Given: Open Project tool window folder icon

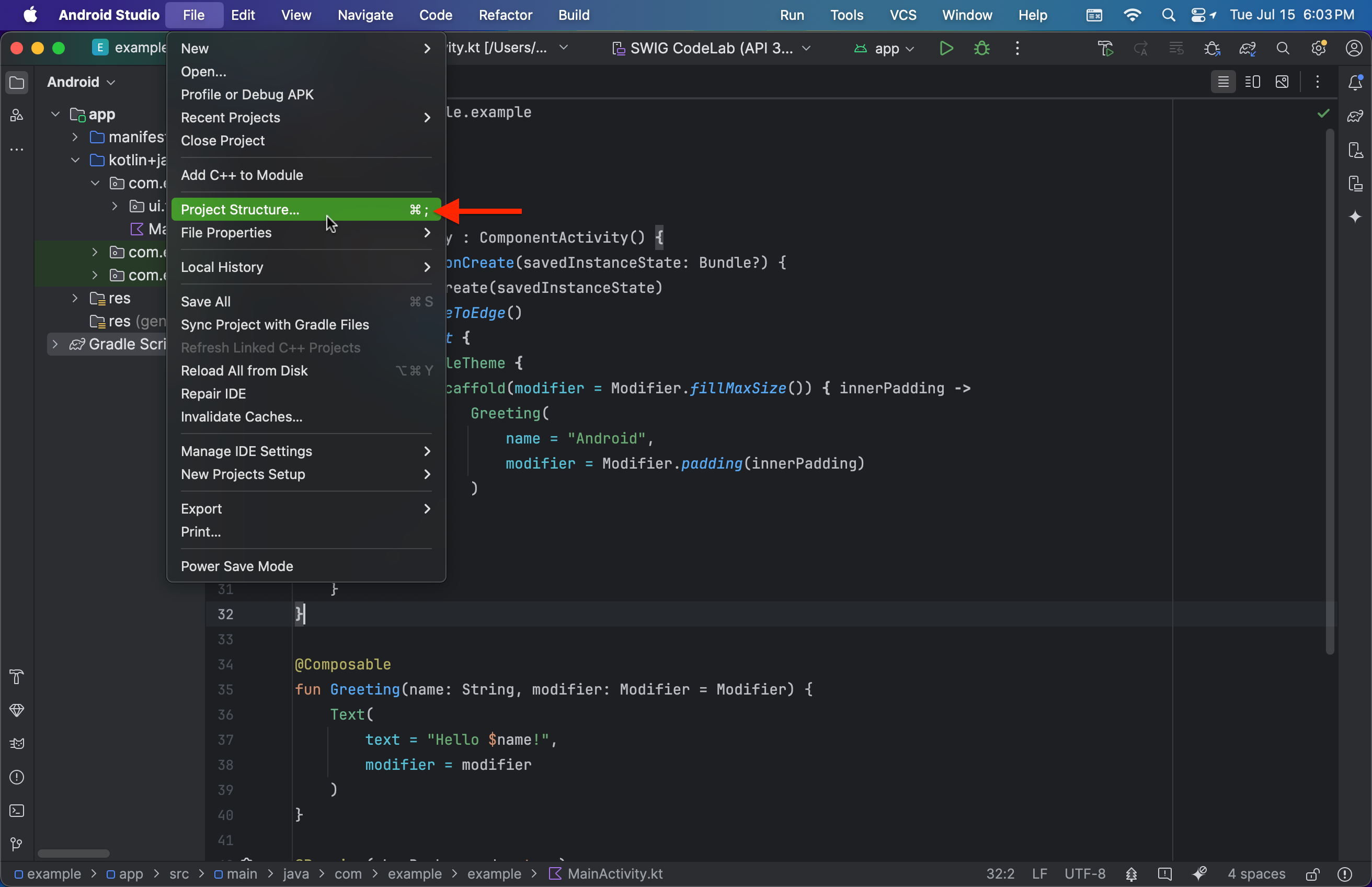Looking at the screenshot, I should 17,83.
